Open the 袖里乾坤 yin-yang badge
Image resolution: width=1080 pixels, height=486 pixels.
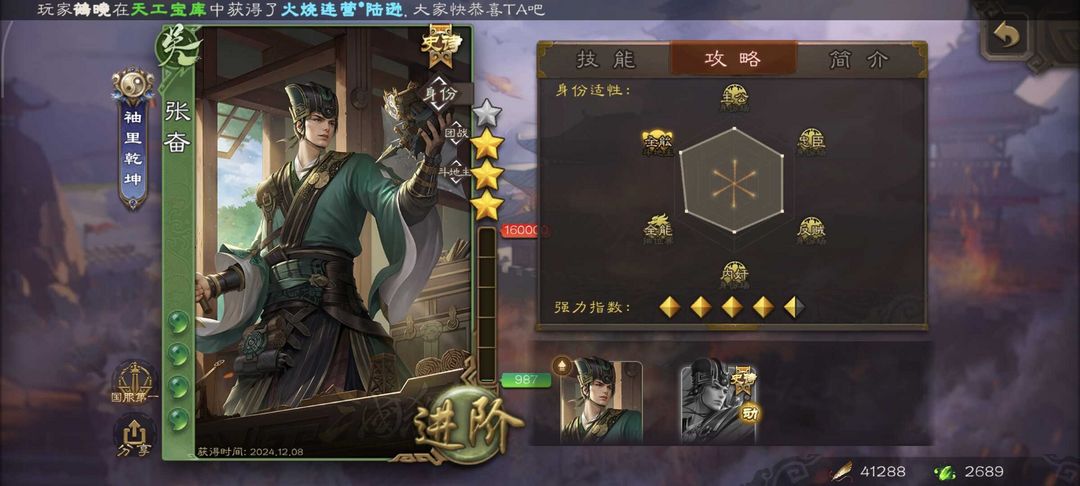point(133,138)
